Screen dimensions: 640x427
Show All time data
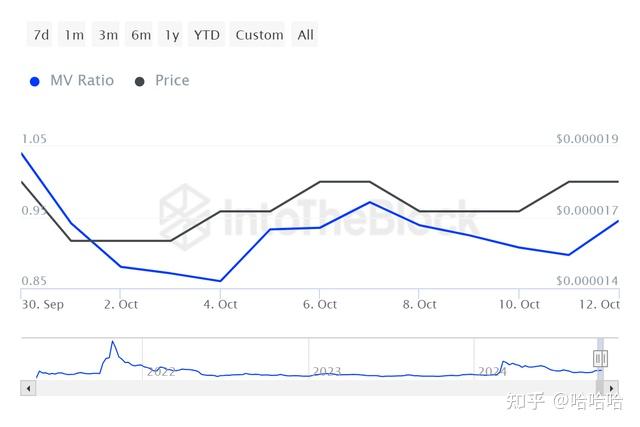pos(305,35)
